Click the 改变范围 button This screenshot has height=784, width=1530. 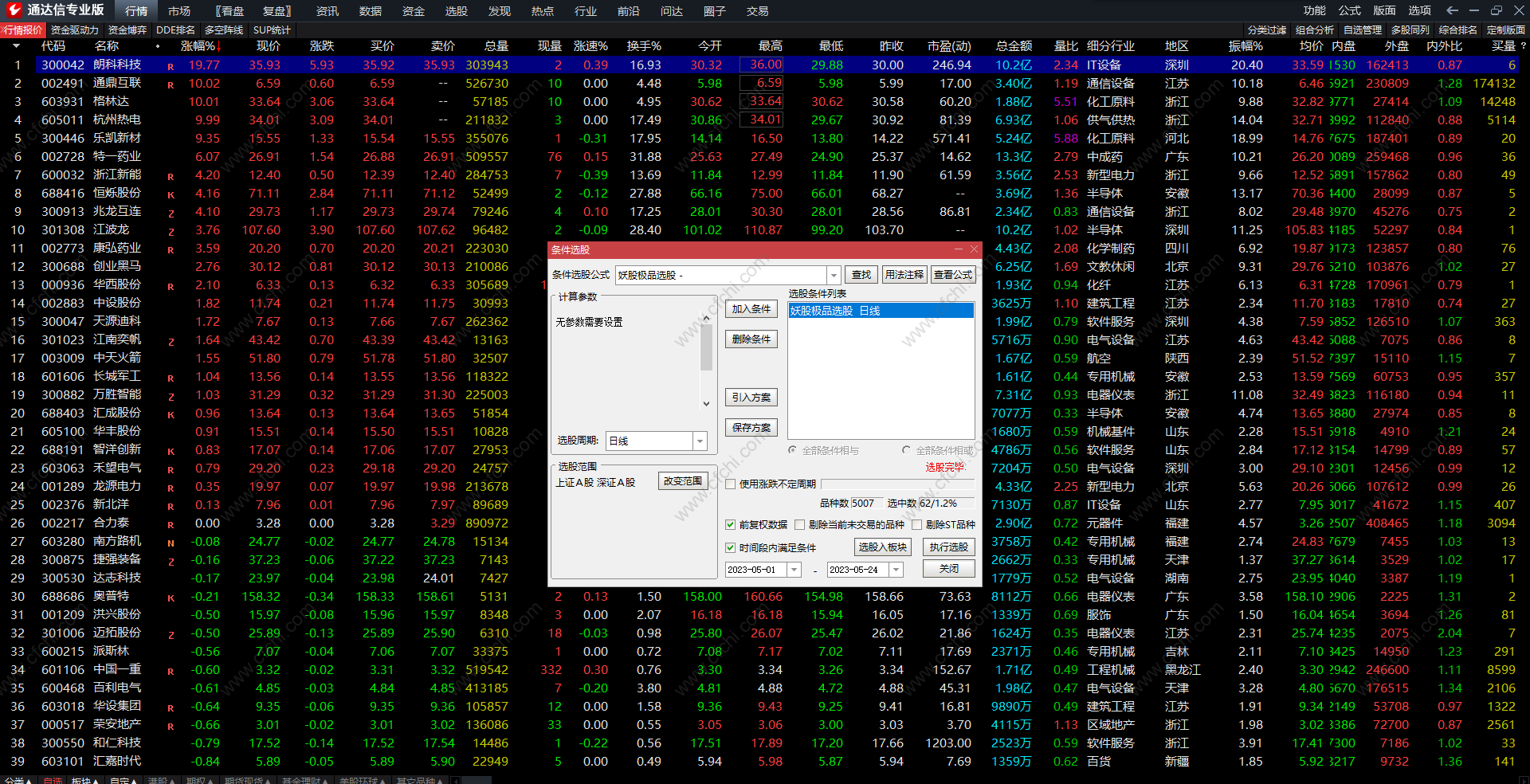683,481
